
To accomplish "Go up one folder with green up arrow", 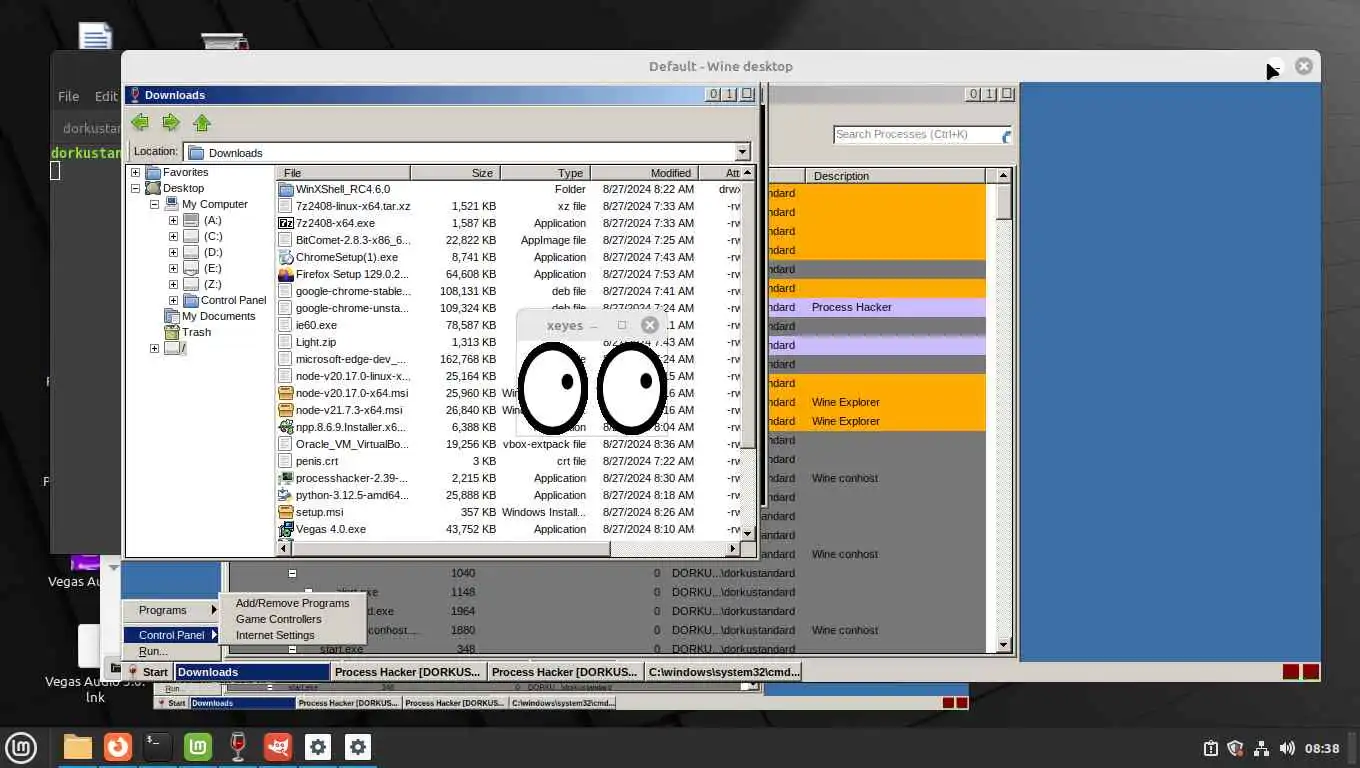I will point(202,123).
